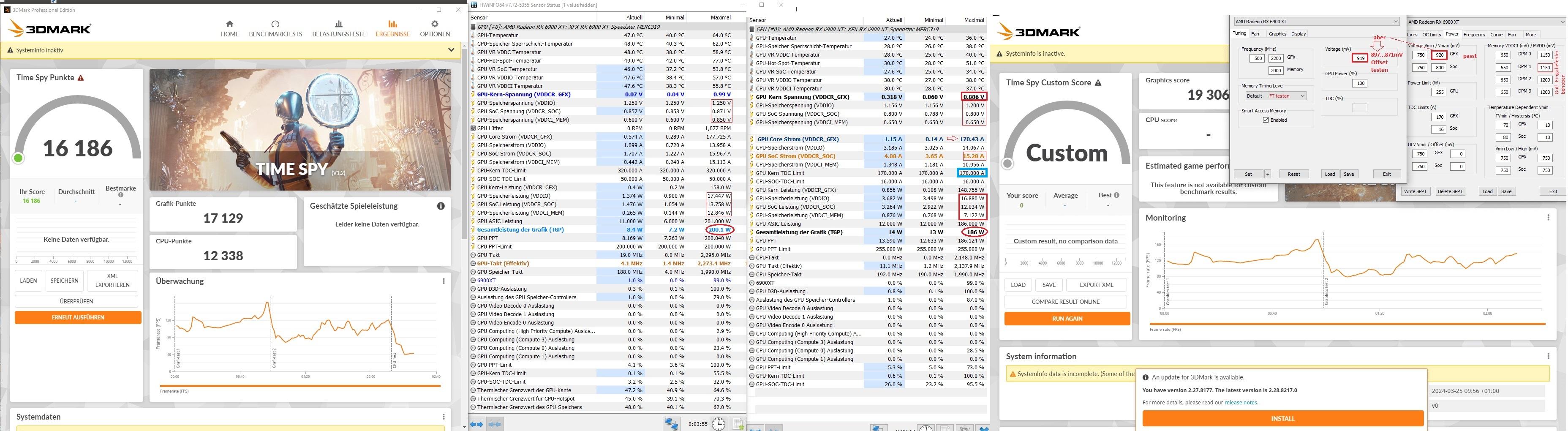Switch to the More tab

(x=1531, y=35)
